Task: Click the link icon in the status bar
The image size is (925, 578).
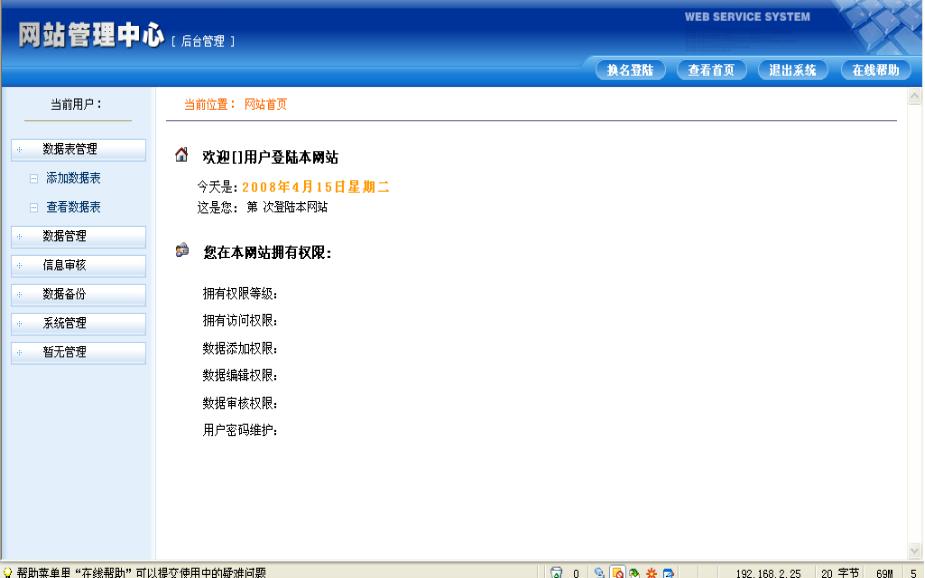Action: pyautogui.click(x=599, y=569)
